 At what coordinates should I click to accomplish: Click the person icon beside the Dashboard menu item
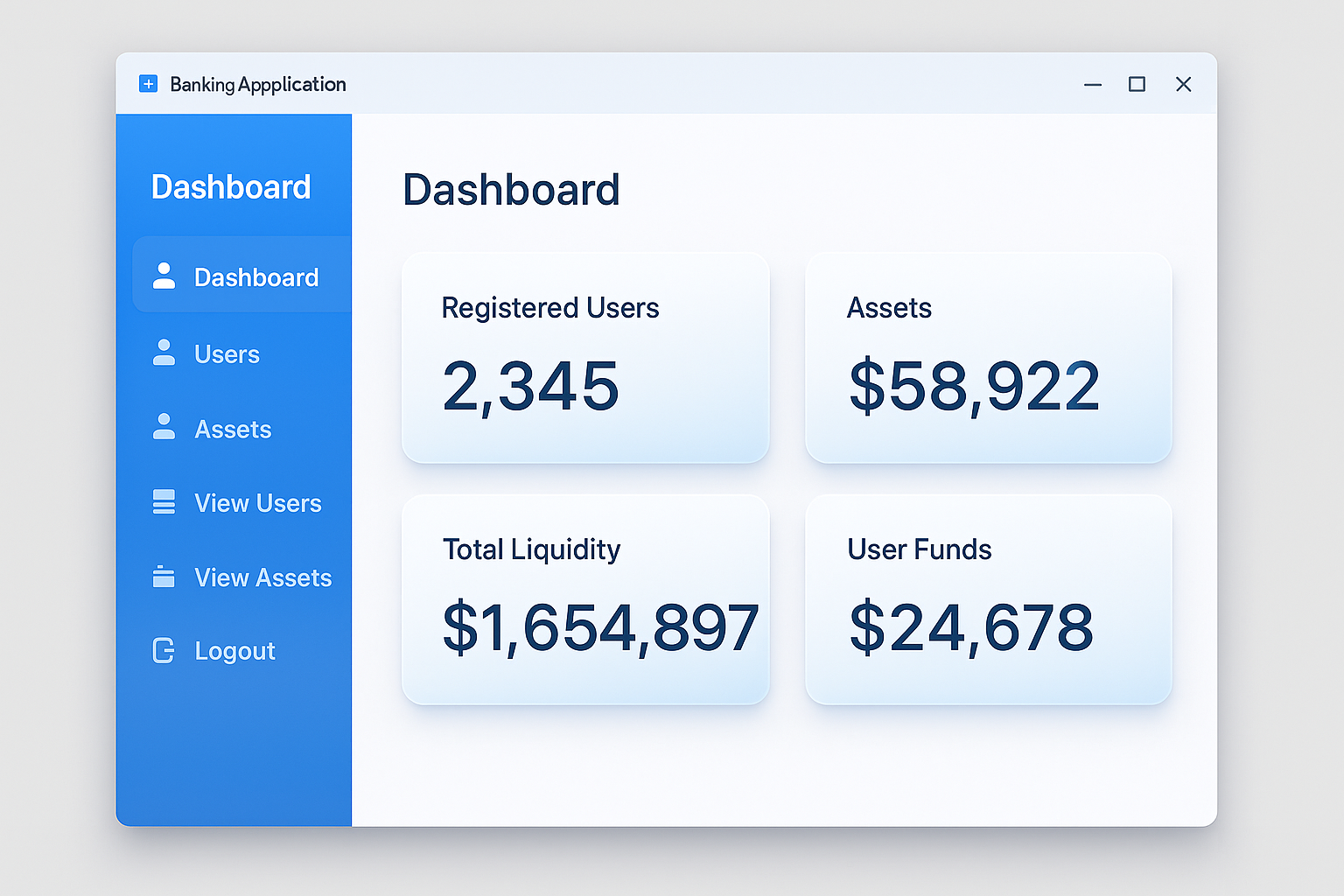pos(164,276)
